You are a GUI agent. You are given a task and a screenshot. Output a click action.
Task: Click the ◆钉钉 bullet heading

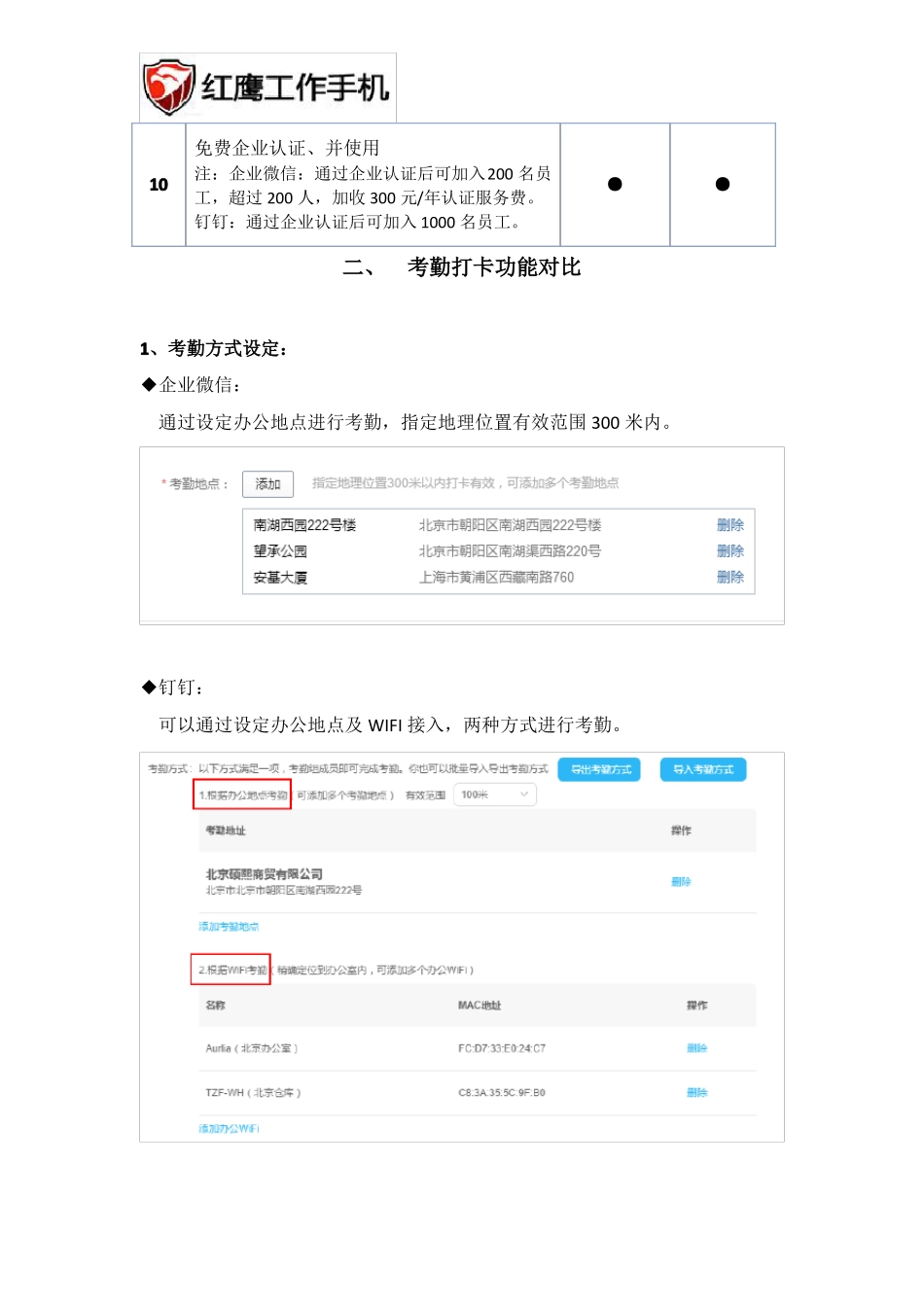(x=173, y=688)
